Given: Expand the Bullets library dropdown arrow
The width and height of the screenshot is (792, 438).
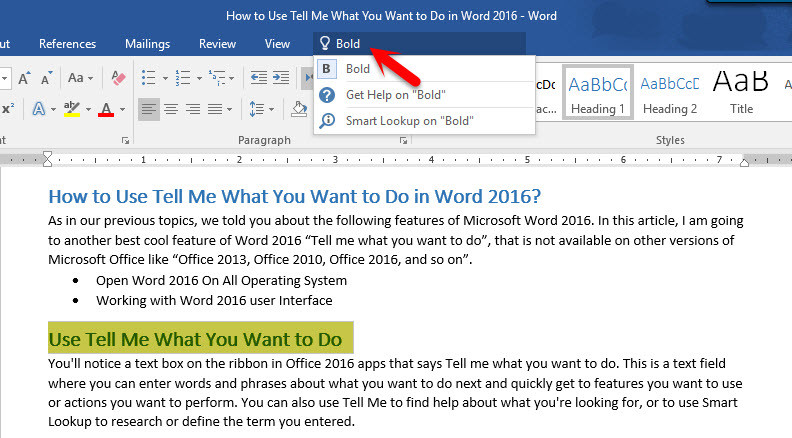Looking at the screenshot, I should coord(165,78).
